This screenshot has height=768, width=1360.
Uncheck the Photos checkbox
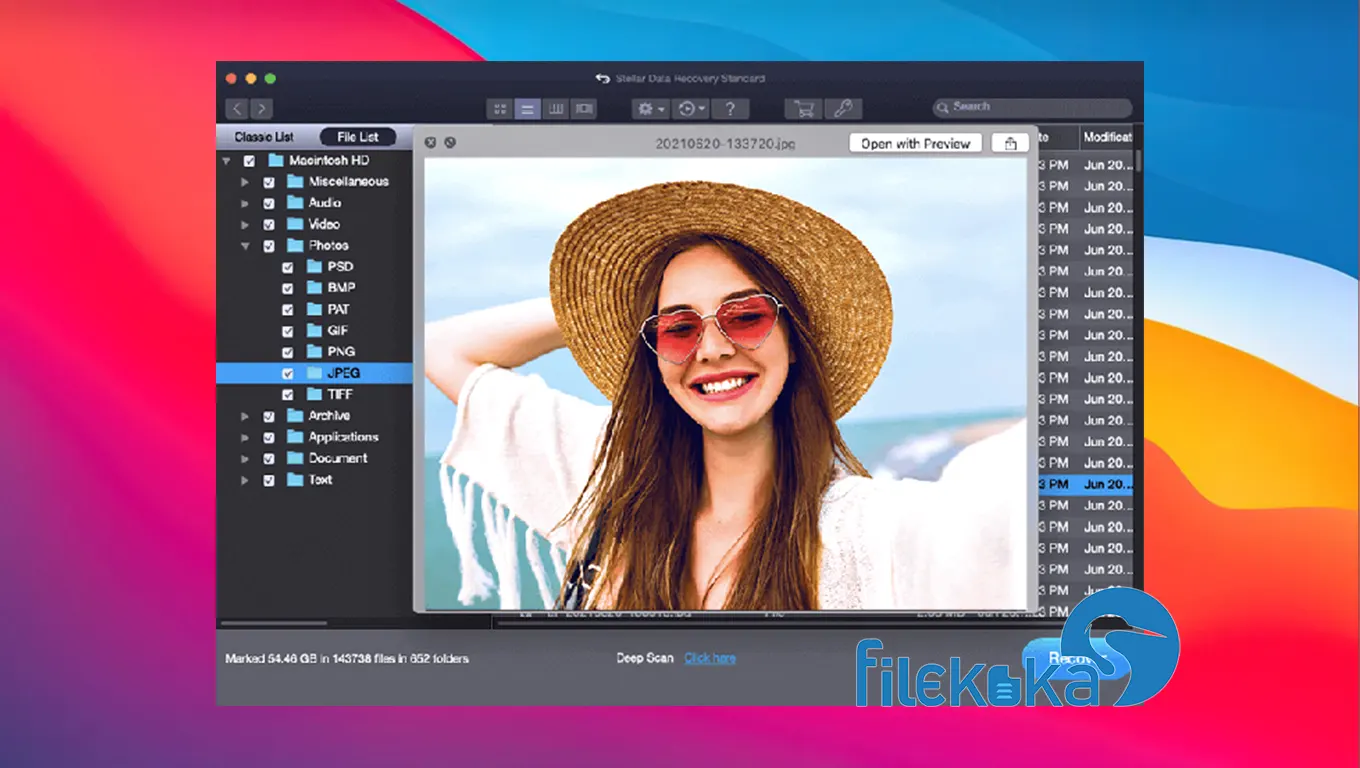pos(269,245)
